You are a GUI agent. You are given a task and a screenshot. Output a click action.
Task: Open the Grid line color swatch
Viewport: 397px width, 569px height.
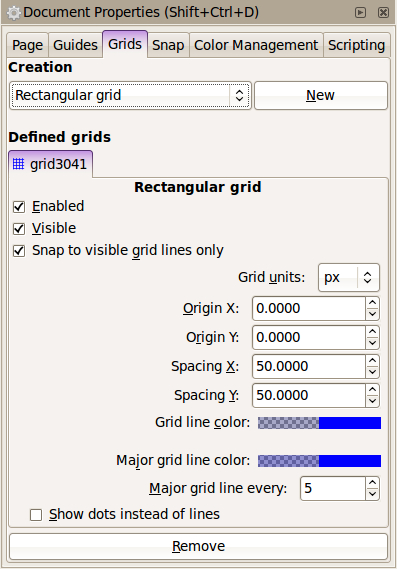319,423
